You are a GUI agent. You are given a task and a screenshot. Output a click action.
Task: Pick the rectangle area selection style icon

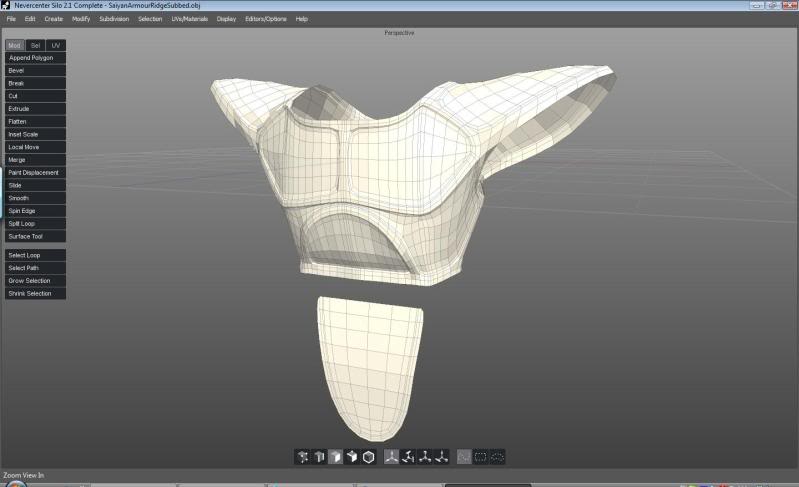(481, 457)
